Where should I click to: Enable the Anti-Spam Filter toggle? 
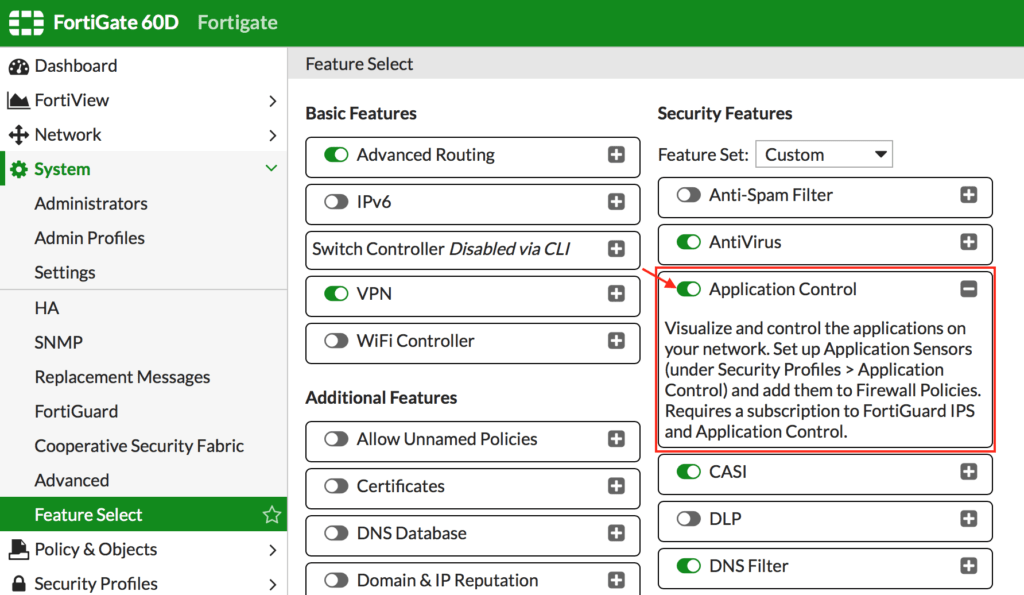(688, 195)
